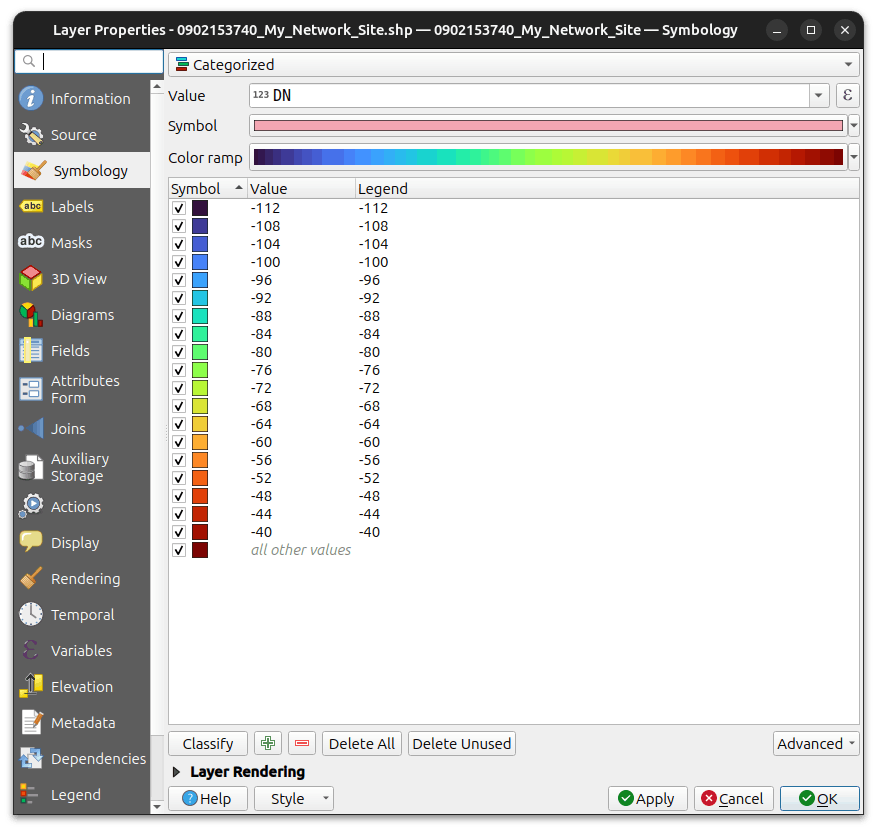Add a category with green plus button
Screen dimensions: 877x831
tap(268, 743)
